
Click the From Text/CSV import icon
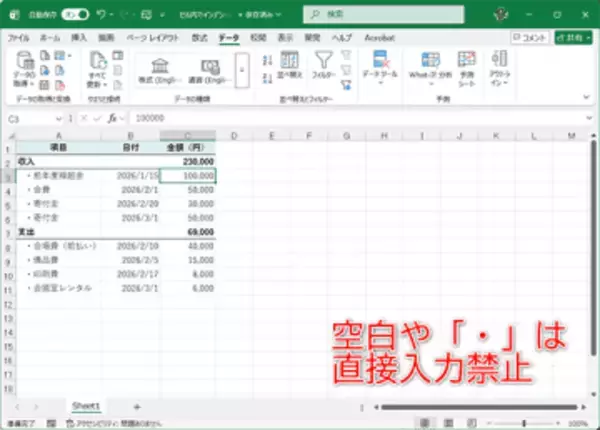pos(45,55)
